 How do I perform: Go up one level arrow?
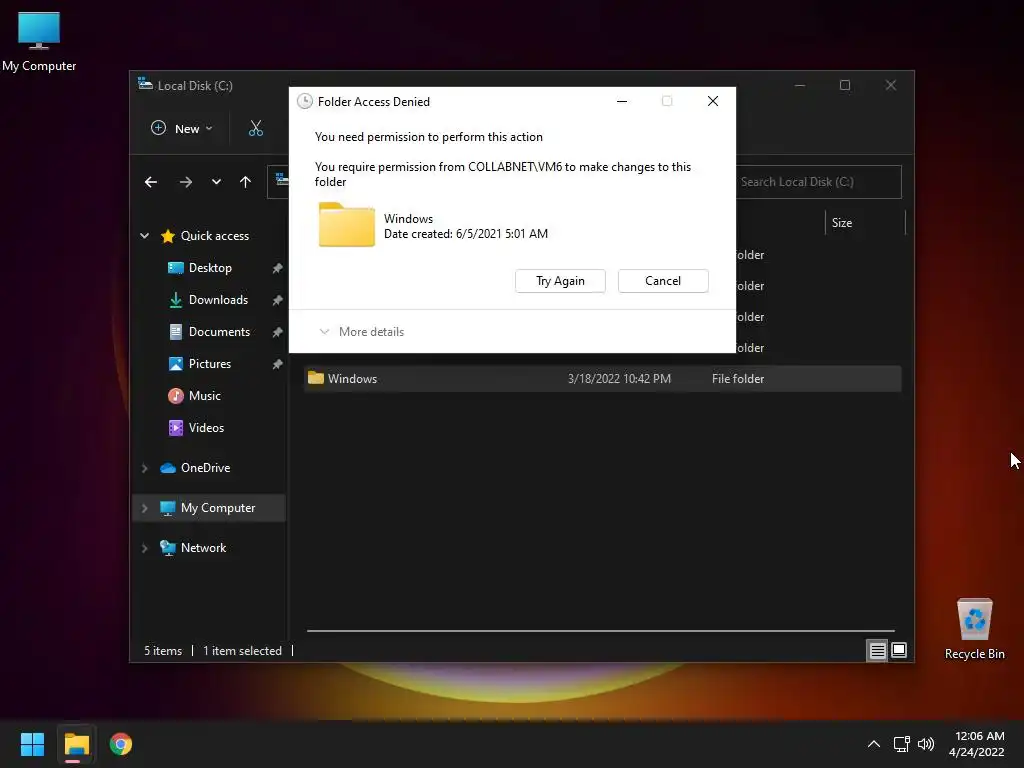246,182
